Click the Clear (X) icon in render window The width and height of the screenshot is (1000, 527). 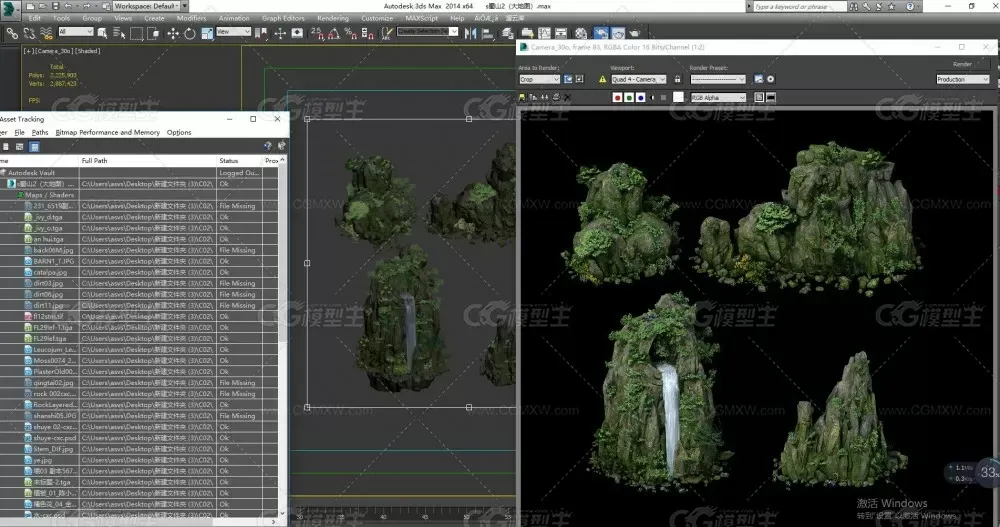pos(568,98)
